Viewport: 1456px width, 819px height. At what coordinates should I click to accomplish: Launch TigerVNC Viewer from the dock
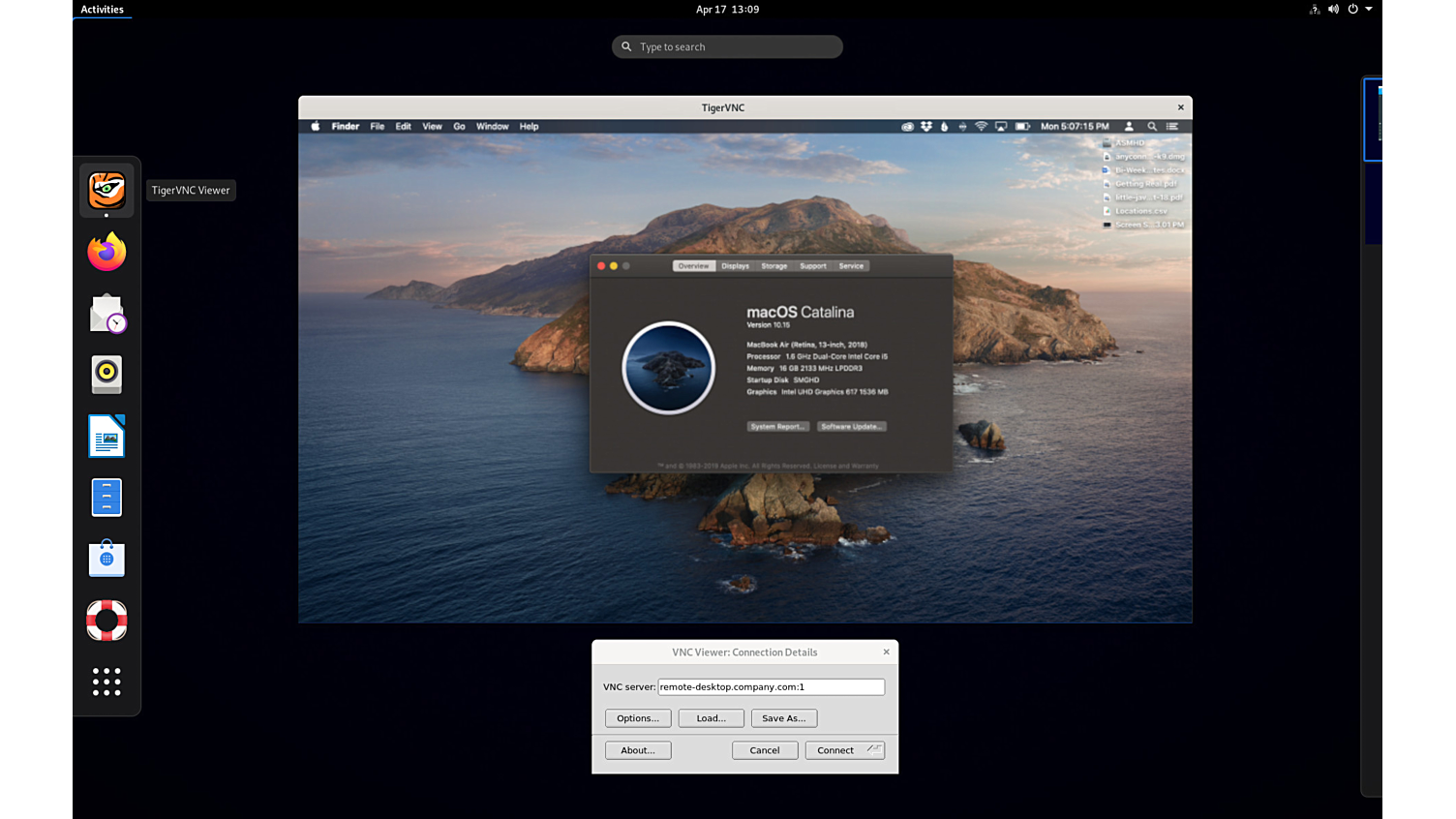click(106, 190)
